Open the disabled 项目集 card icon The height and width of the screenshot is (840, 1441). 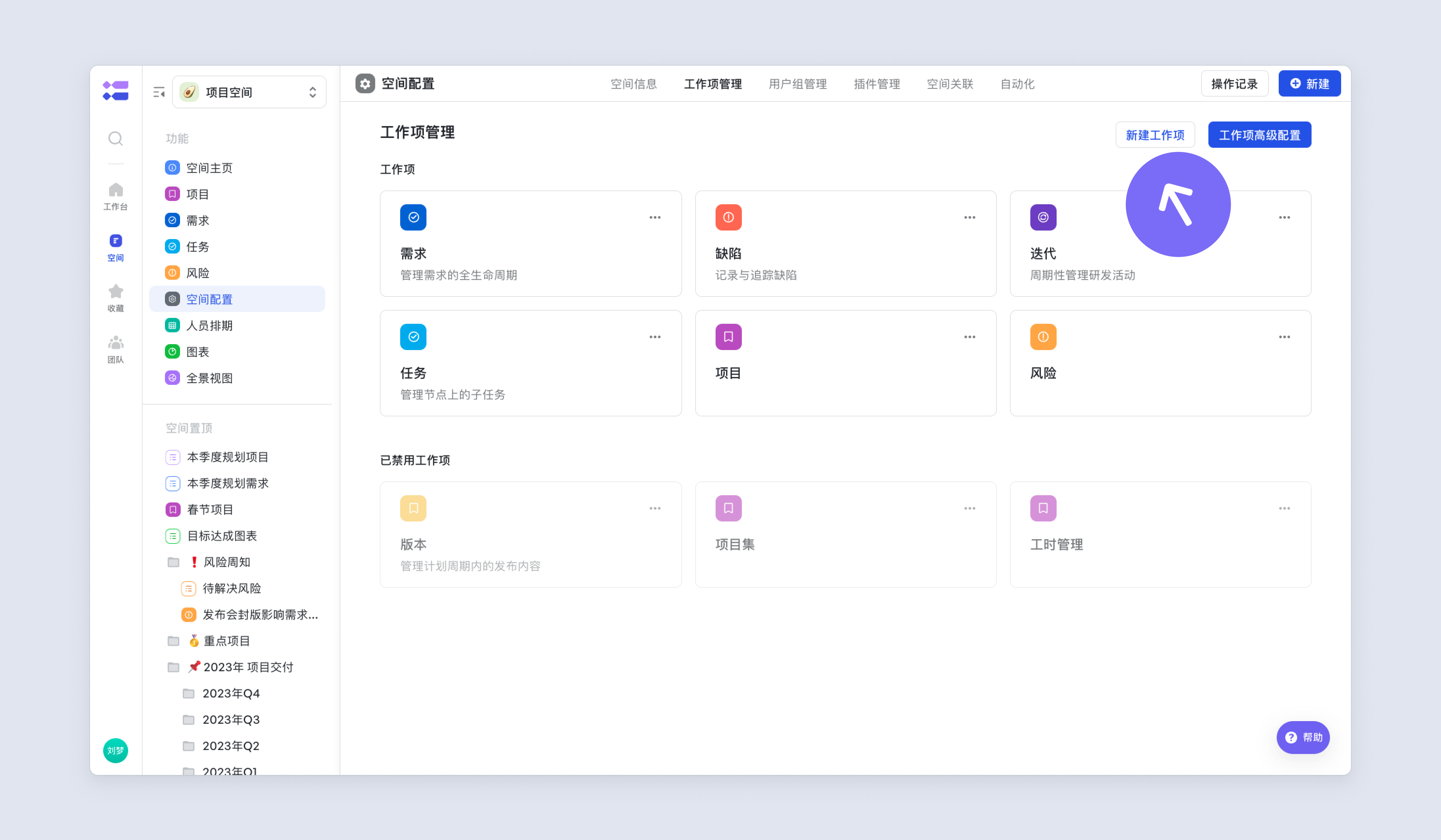[728, 509]
